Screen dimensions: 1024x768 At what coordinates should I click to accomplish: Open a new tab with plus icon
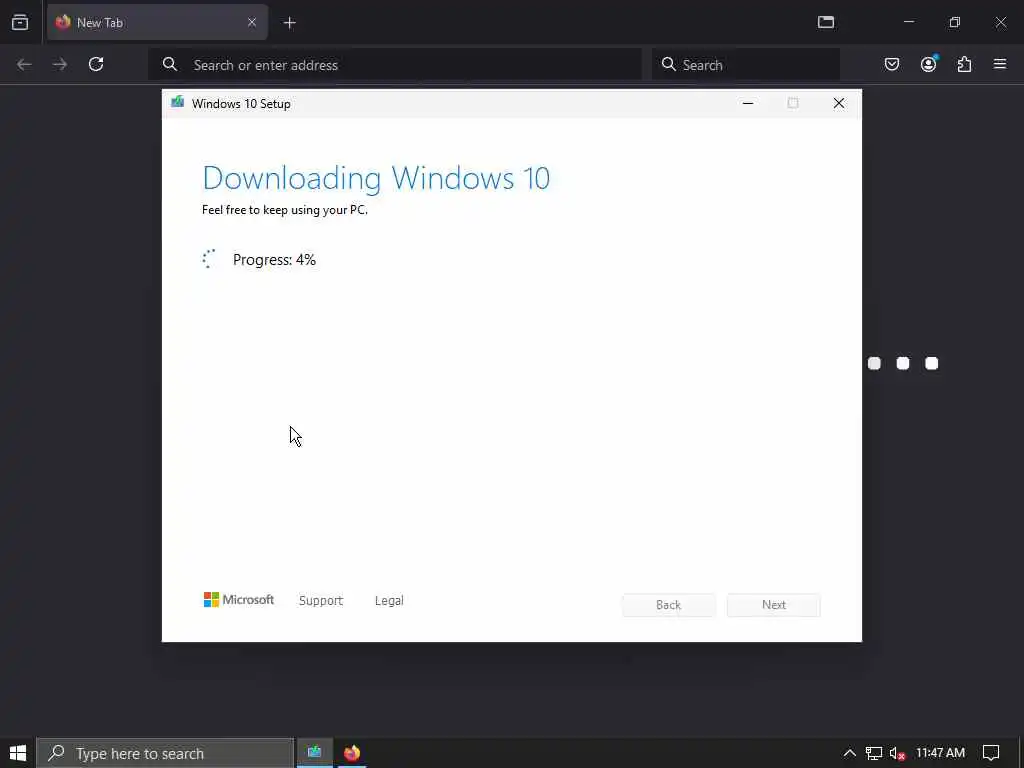point(290,23)
